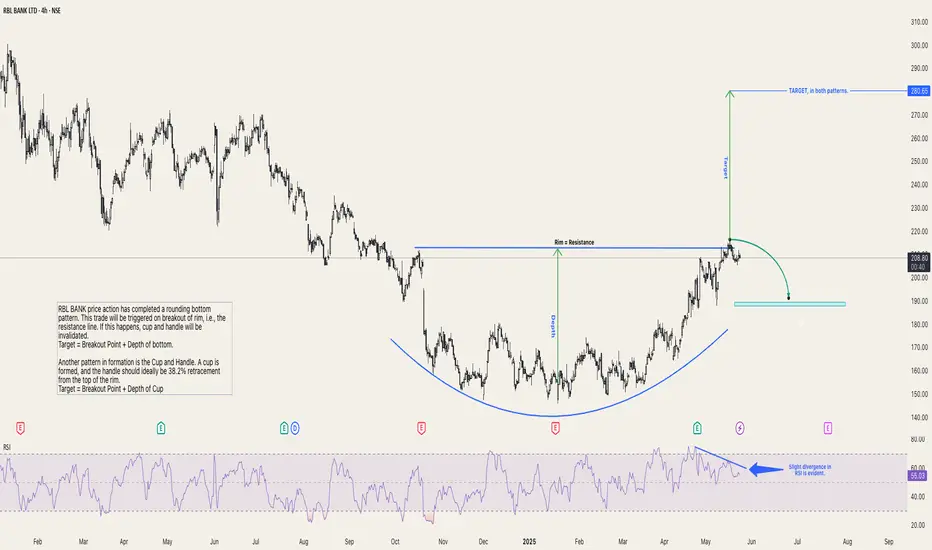Open red earnings marker above October axis label
Screen dimensions: 932x550
click(421, 428)
